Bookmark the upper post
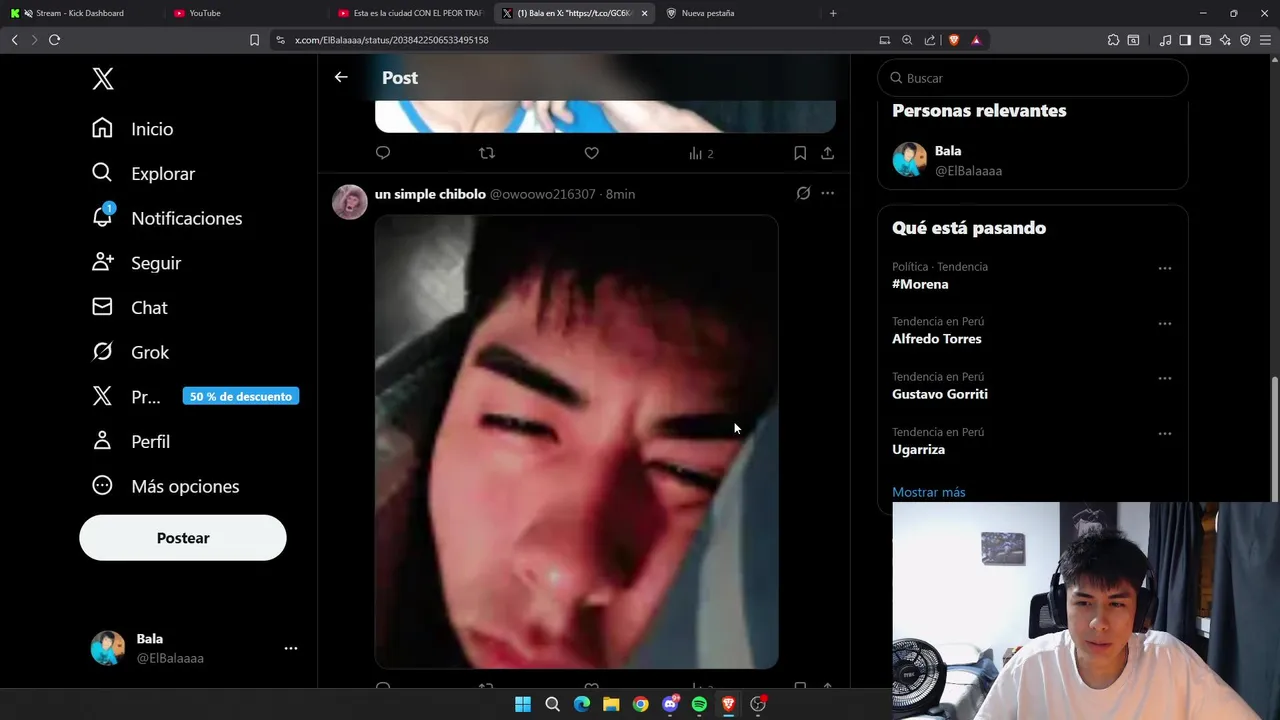This screenshot has width=1280, height=720. click(x=800, y=153)
